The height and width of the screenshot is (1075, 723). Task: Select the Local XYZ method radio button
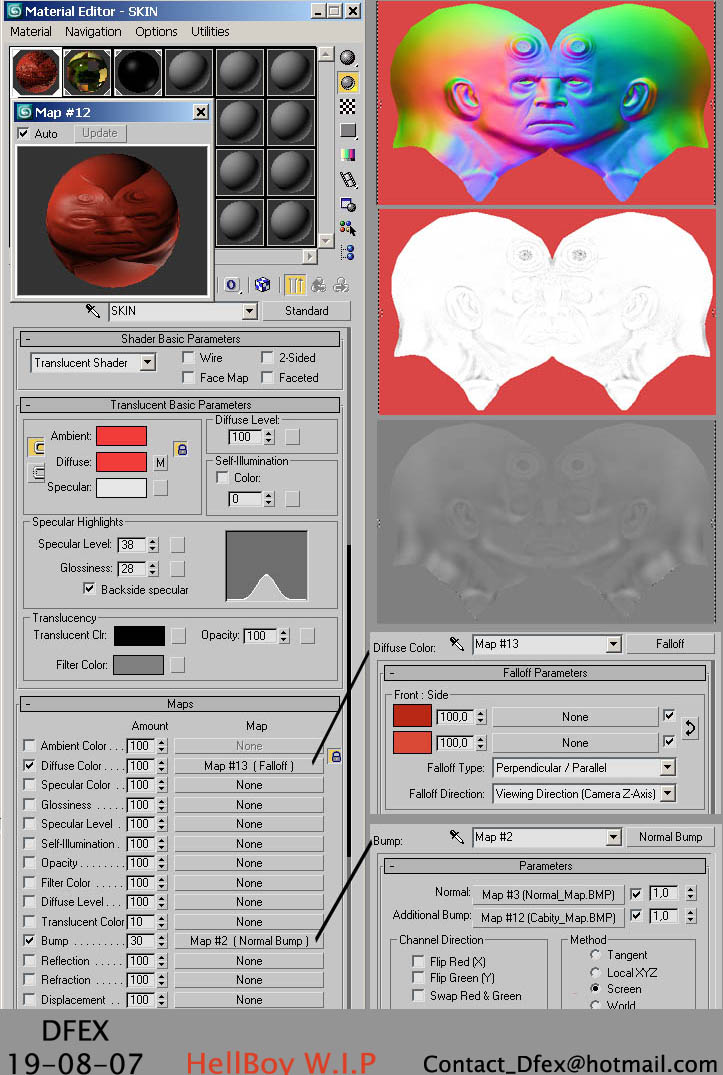595,971
